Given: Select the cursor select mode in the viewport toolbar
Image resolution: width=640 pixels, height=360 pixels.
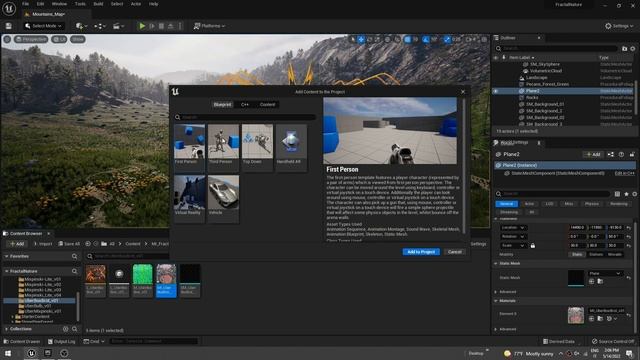Looking at the screenshot, I should [353, 39].
